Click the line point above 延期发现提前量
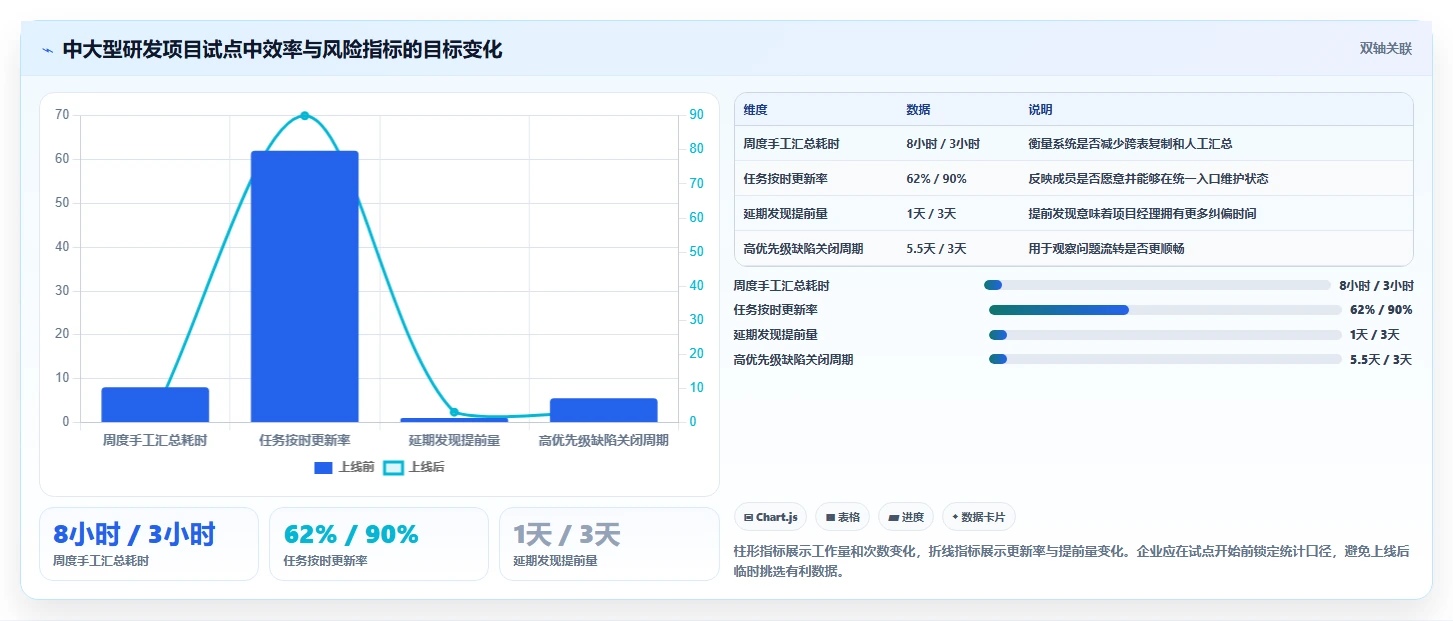Image resolution: width=1453 pixels, height=621 pixels. click(x=454, y=412)
